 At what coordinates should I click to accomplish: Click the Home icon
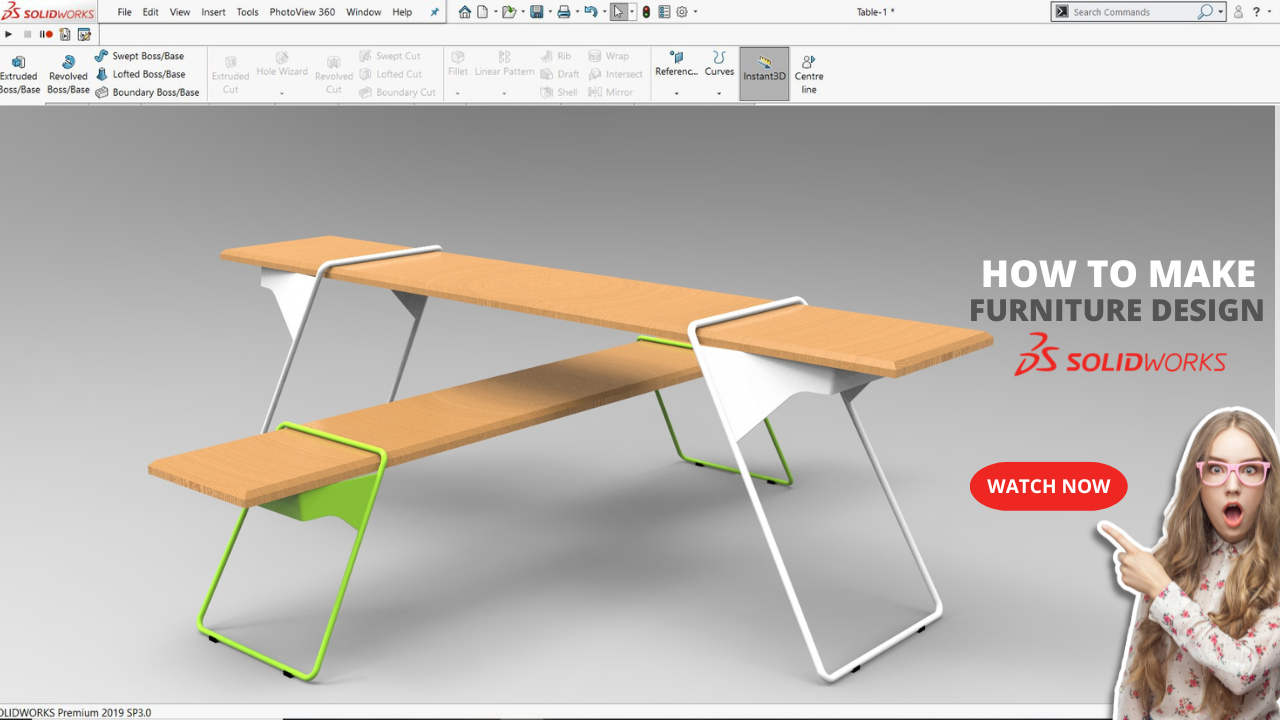pyautogui.click(x=465, y=12)
